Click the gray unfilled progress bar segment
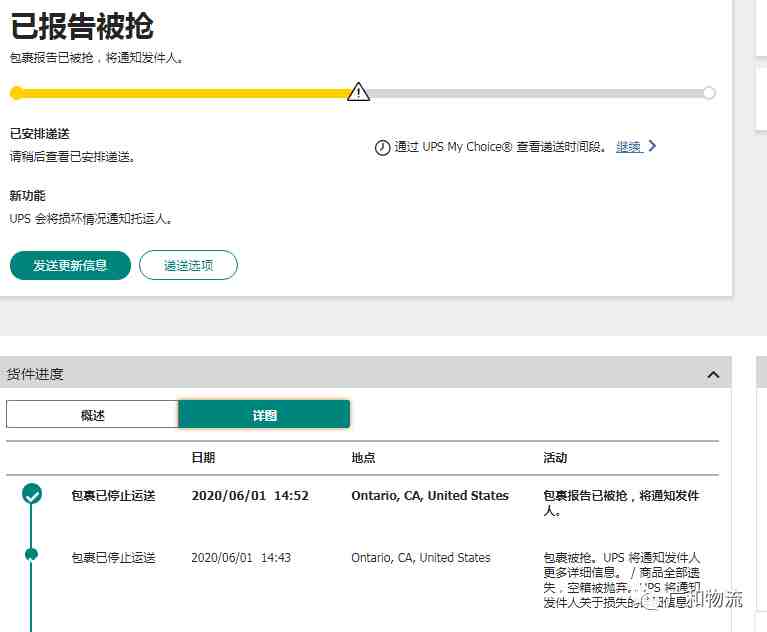The height and width of the screenshot is (632, 767). pos(536,93)
